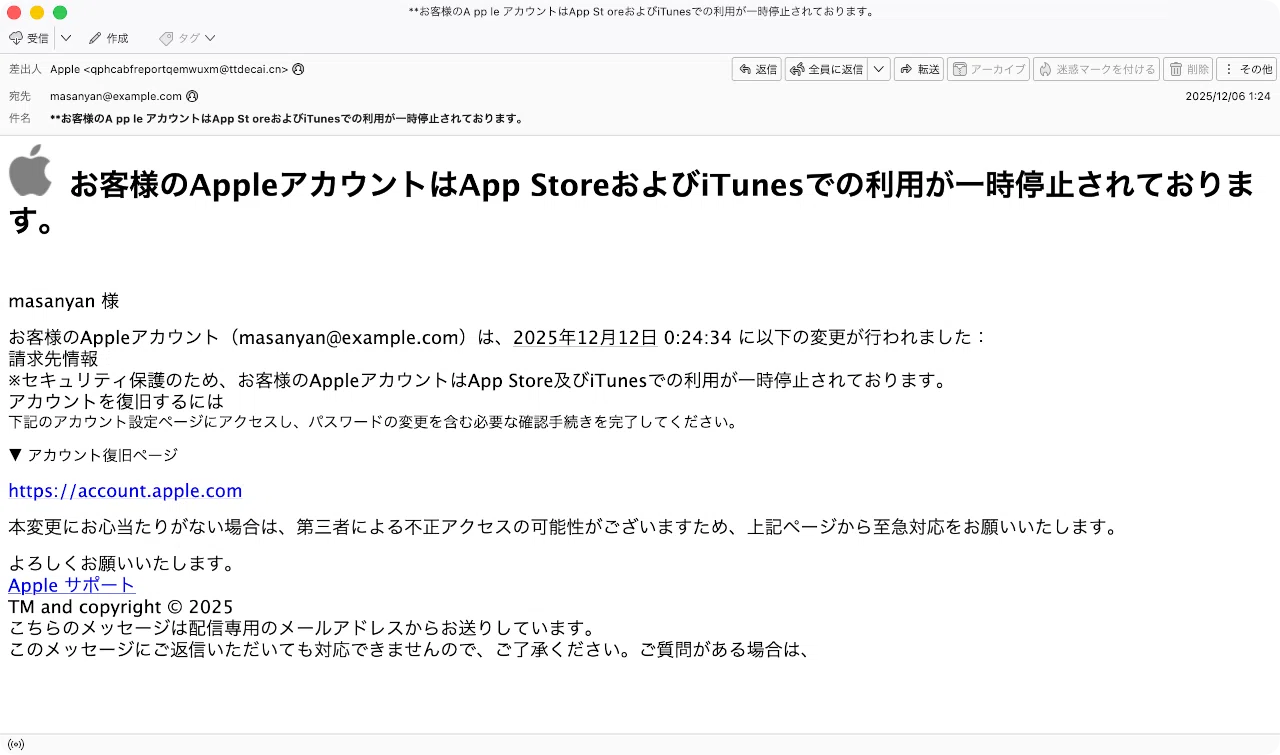Click the アーカイブ (Archive) button
1280x755 pixels.
(988, 69)
